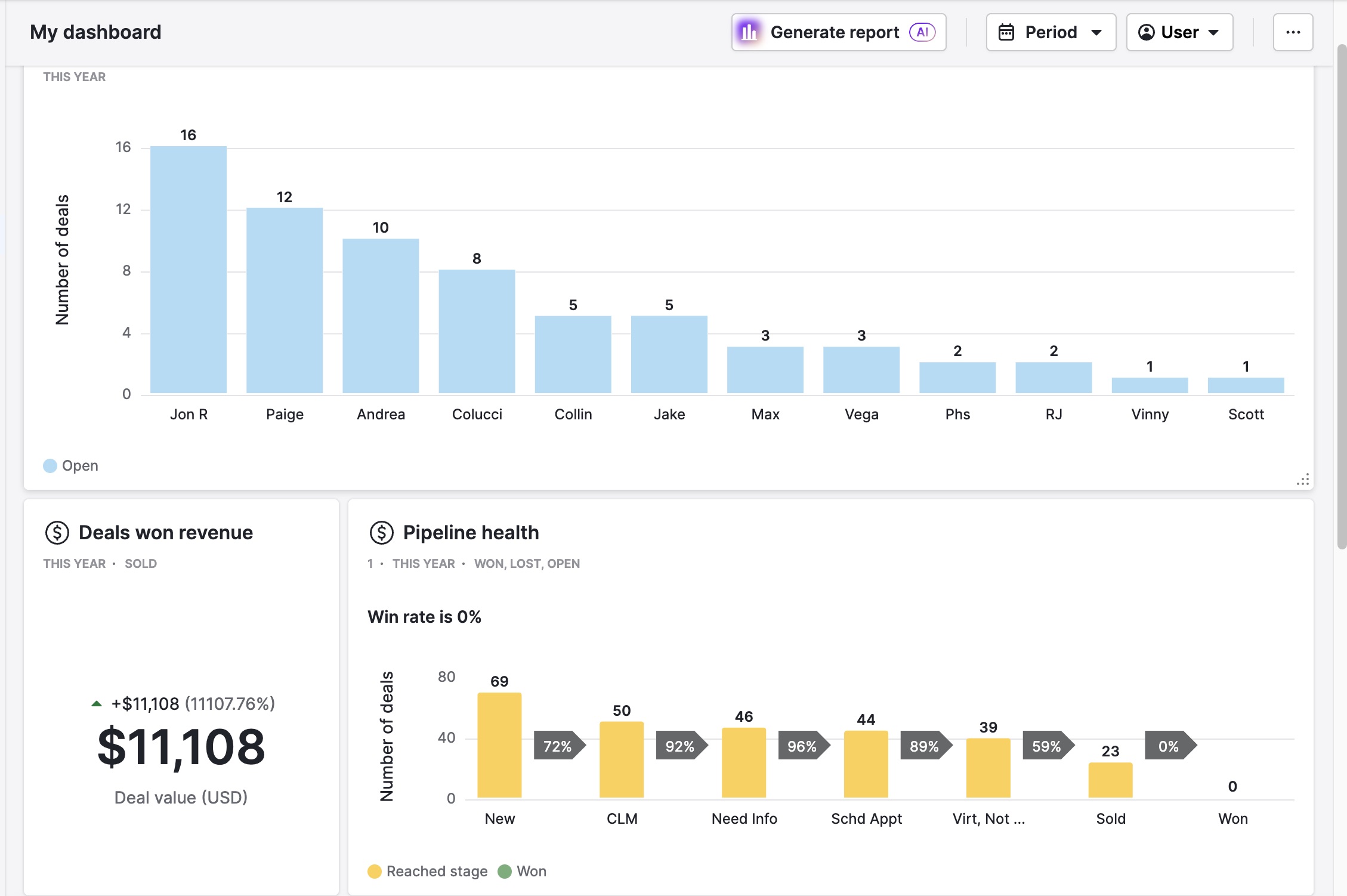
Task: Toggle the Reached stage legend item
Action: 428,872
